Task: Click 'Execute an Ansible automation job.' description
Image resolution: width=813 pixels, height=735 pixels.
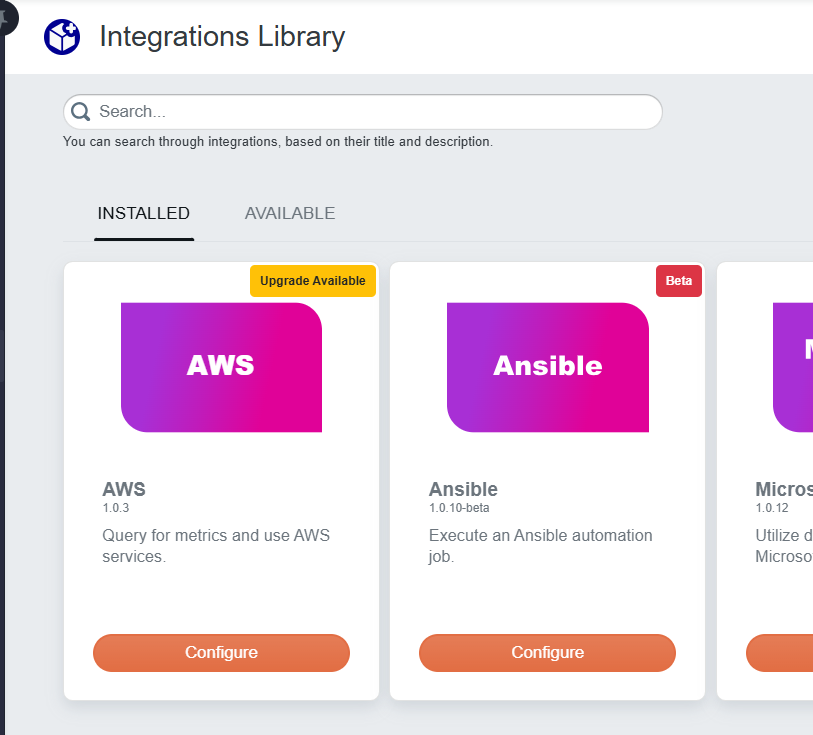Action: (540, 546)
